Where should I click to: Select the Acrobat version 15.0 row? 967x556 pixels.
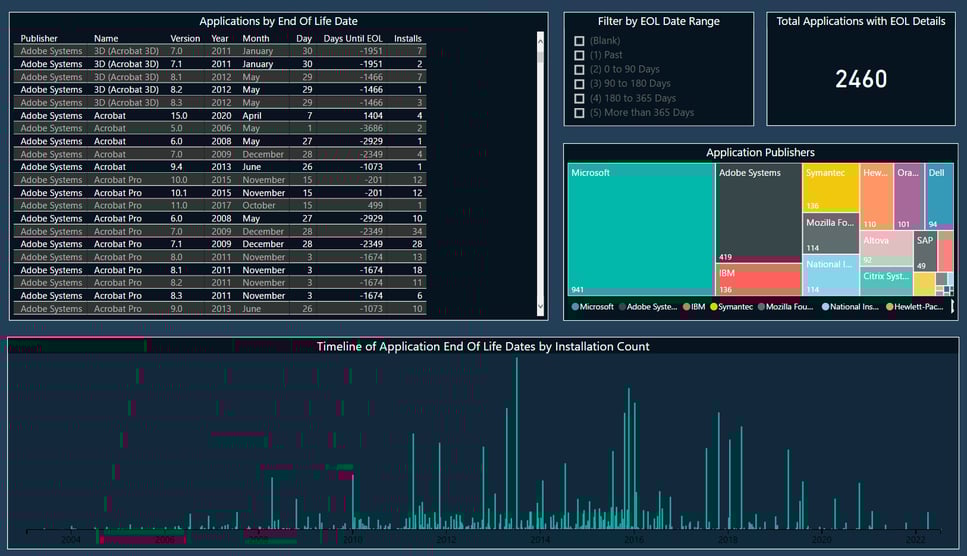tap(220, 115)
